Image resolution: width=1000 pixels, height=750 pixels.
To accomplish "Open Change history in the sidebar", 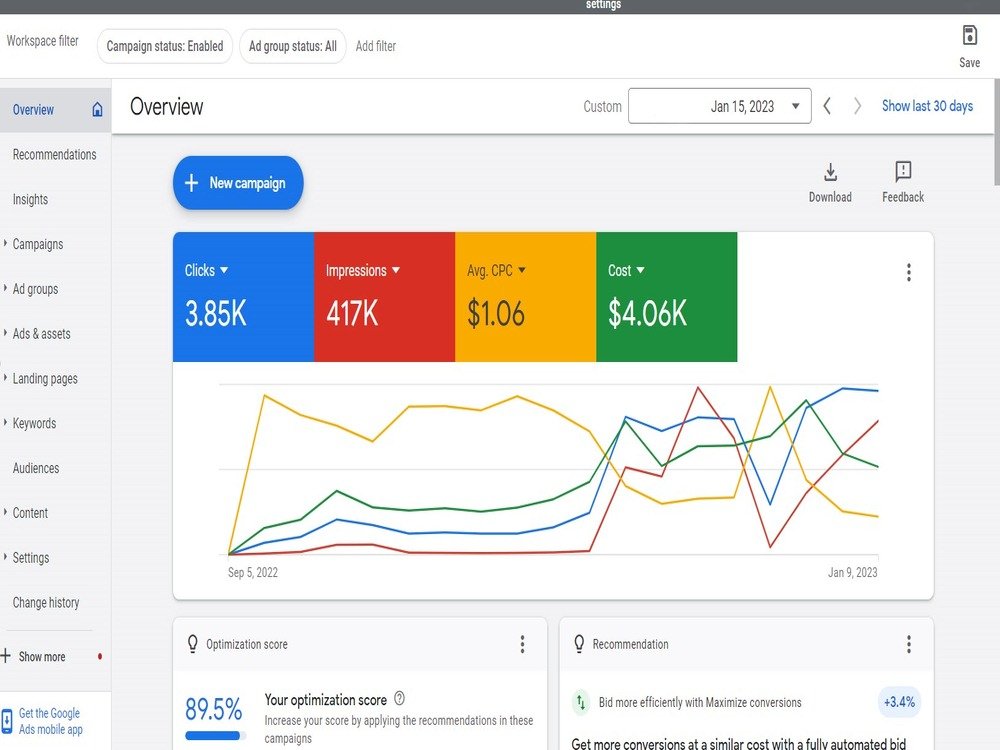I will [x=46, y=602].
